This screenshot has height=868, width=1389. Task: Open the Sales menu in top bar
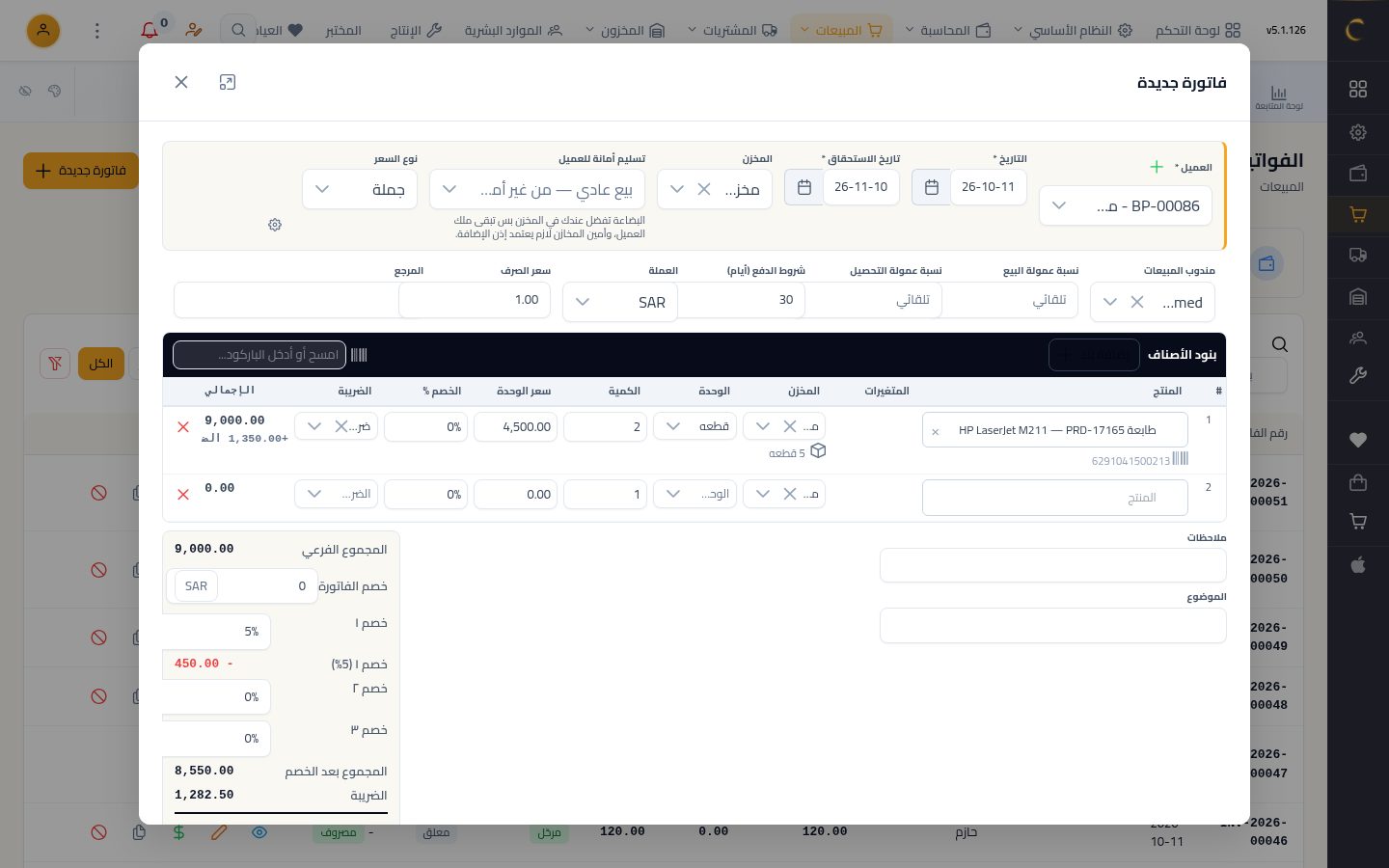point(841,31)
